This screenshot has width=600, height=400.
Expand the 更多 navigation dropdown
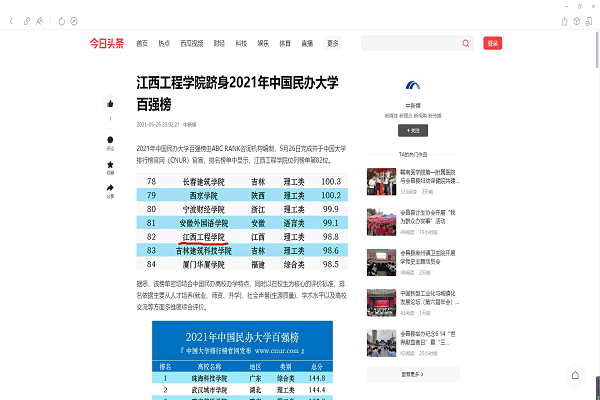[x=333, y=43]
